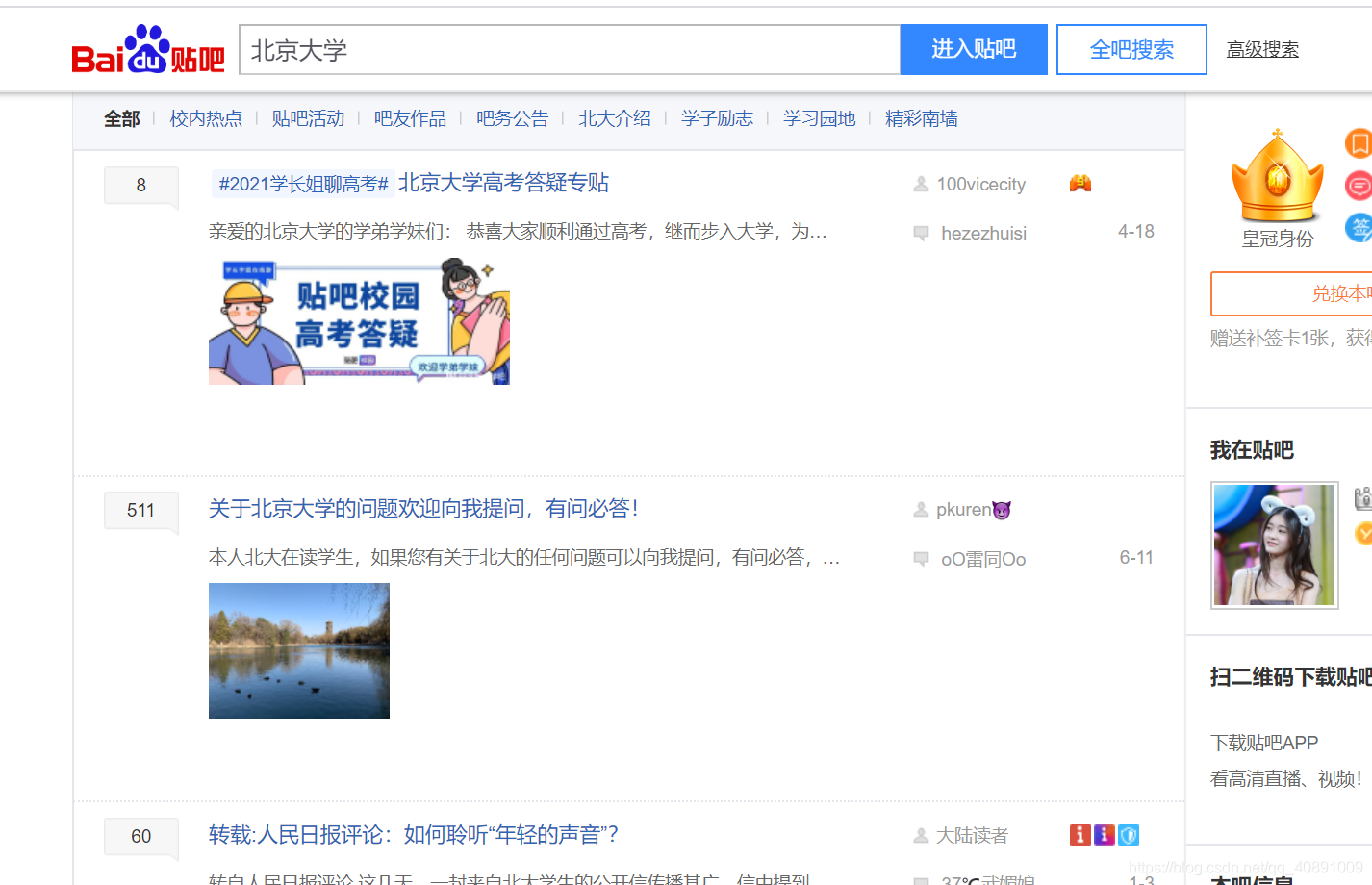
Task: Click the date 6-11
Action: (1136, 558)
